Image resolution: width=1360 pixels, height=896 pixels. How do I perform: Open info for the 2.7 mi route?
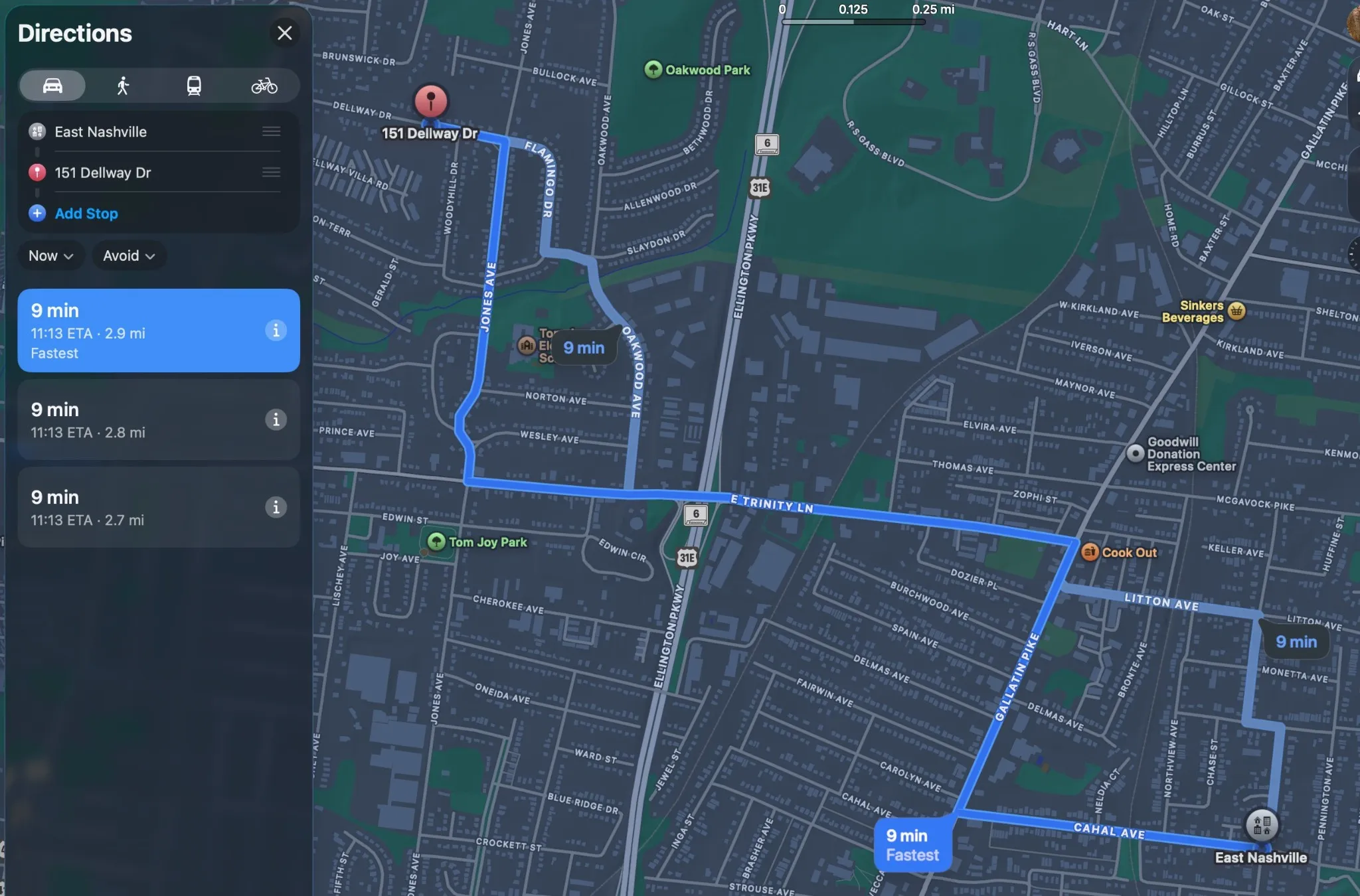coord(276,507)
